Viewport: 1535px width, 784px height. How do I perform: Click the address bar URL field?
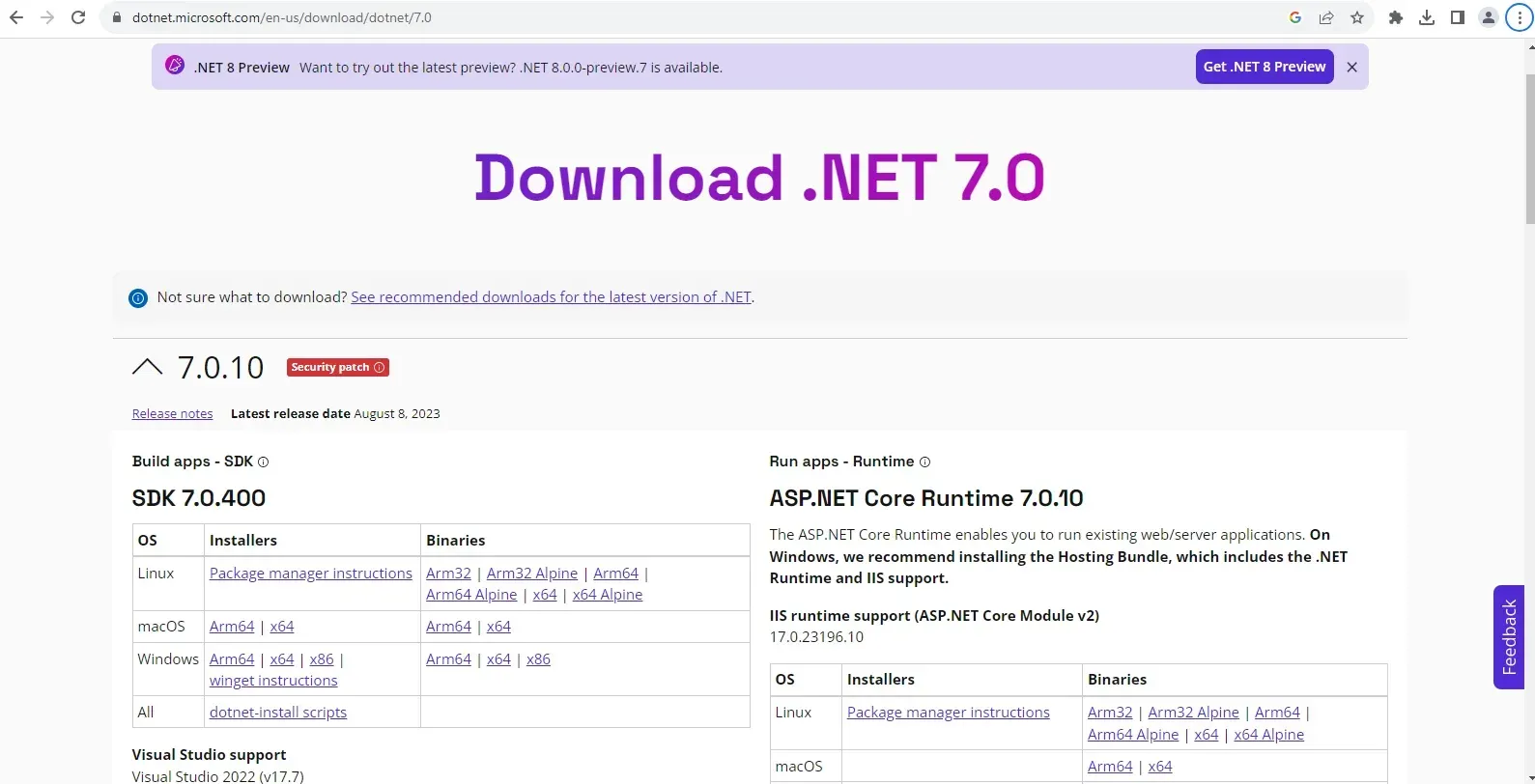676,17
